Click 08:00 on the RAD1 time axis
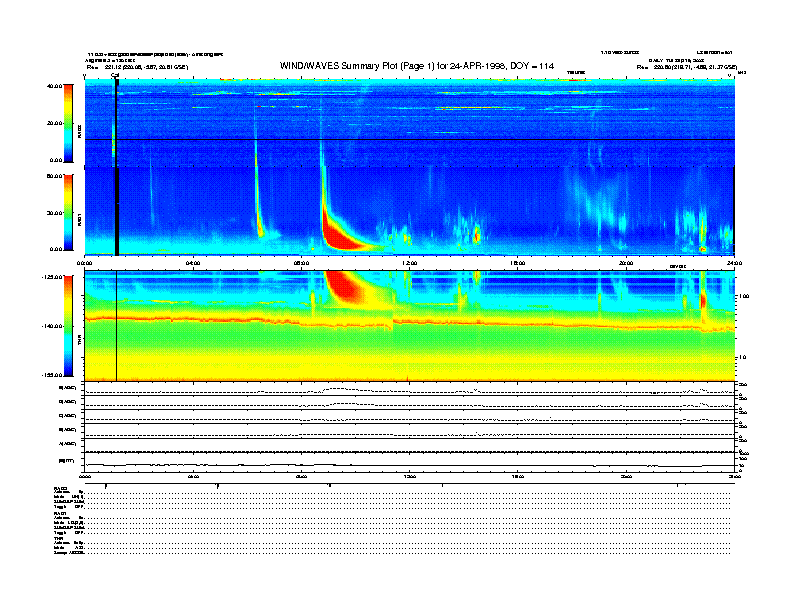Screen dimensions: 792x612 tap(301, 263)
